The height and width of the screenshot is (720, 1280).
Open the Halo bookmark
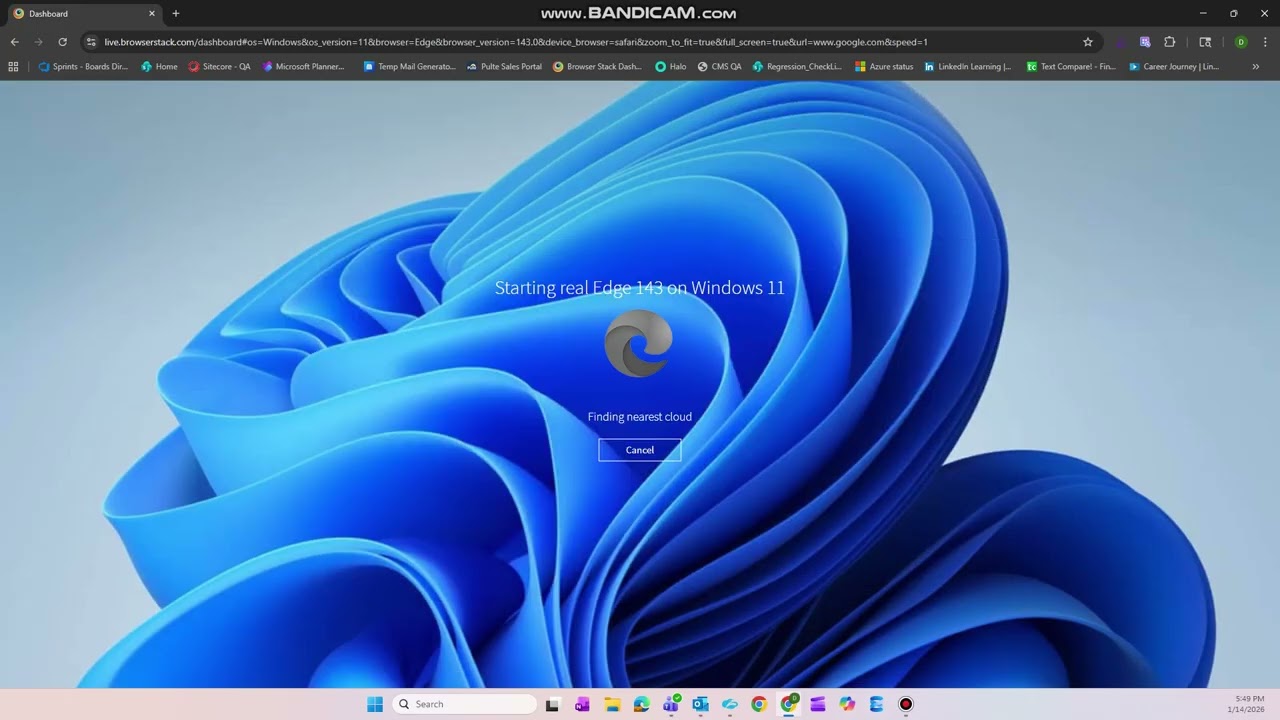pyautogui.click(x=671, y=67)
